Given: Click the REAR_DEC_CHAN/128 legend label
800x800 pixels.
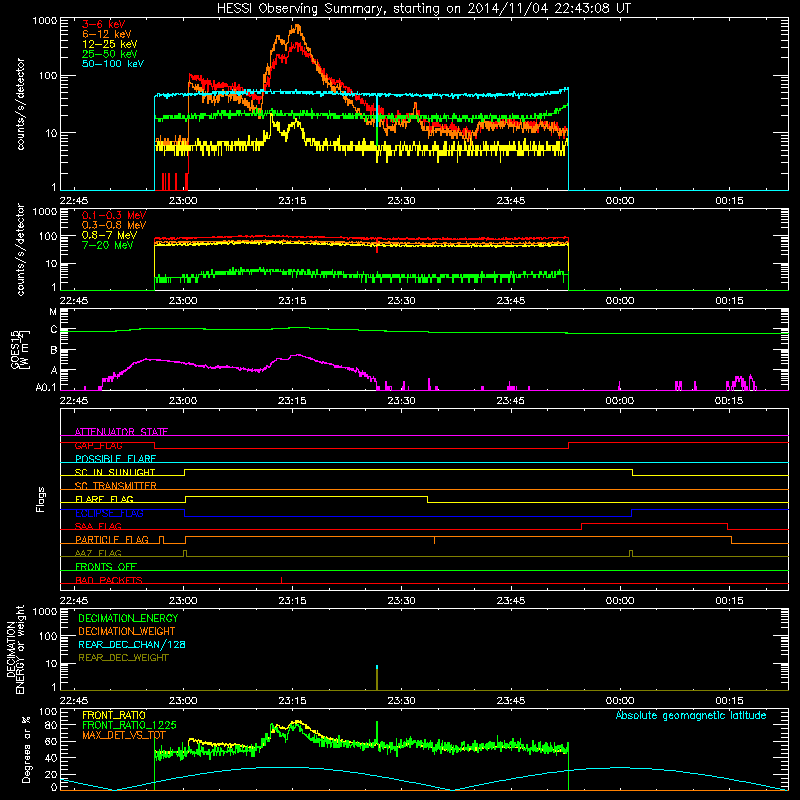Looking at the screenshot, I should tap(132, 644).
